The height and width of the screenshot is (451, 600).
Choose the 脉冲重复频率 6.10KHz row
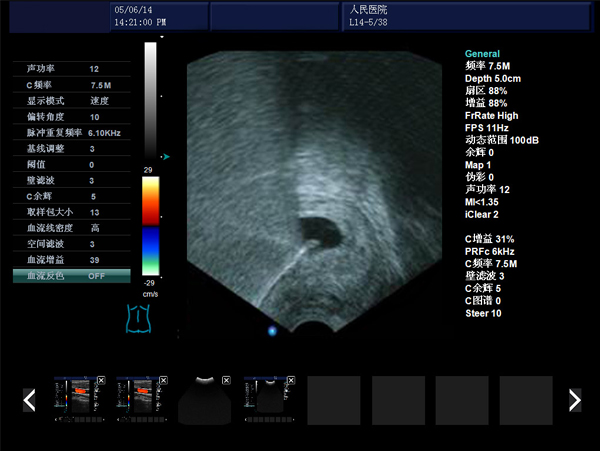click(71, 132)
